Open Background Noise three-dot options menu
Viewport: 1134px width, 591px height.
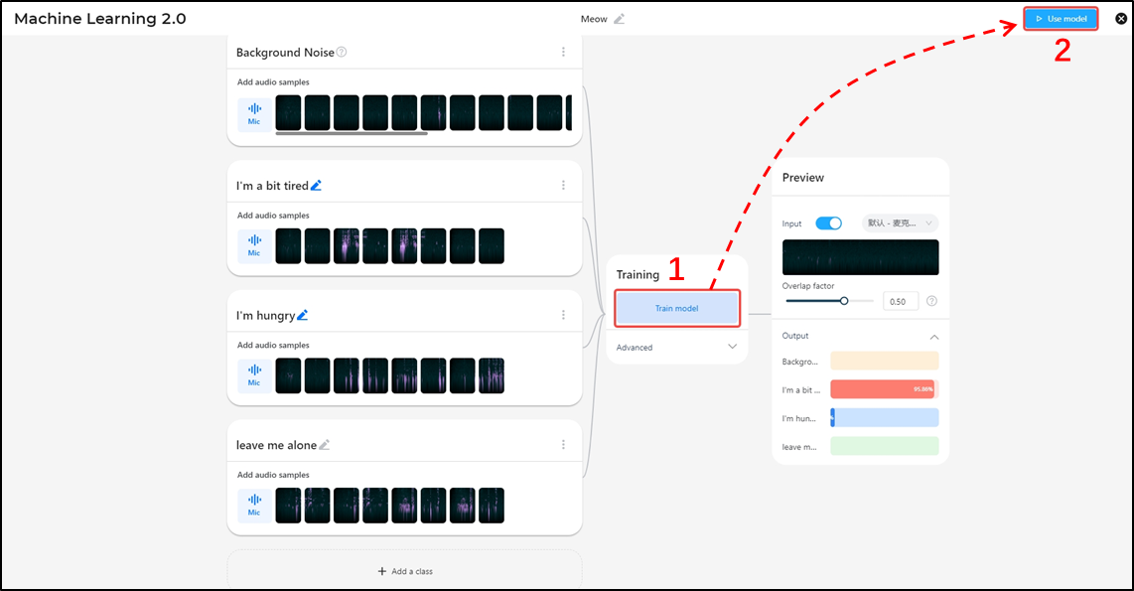[563, 52]
